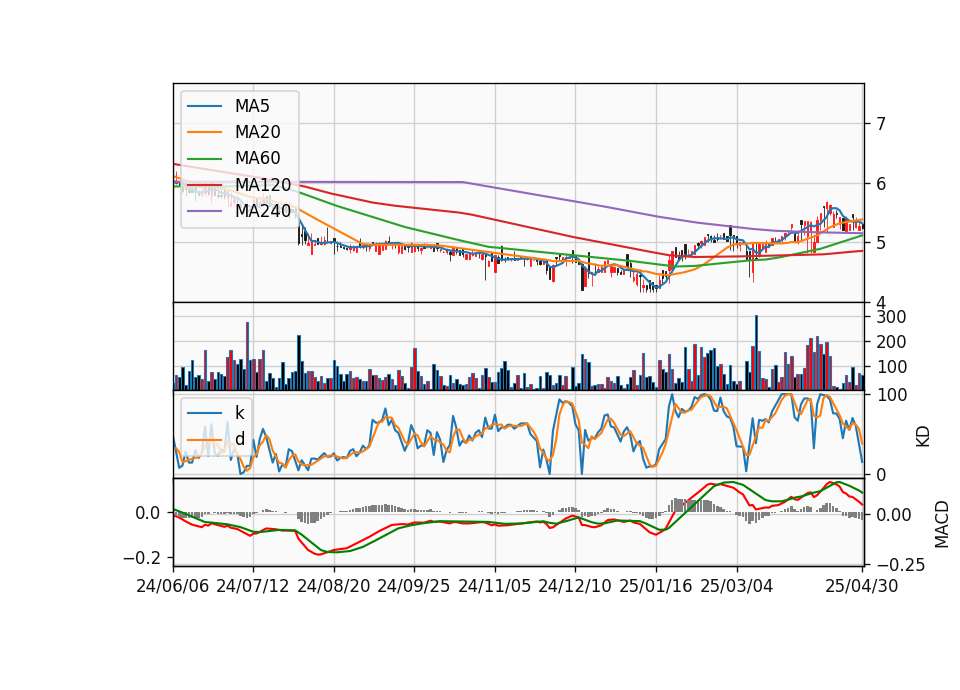This screenshot has height=690, width=960.
Task: Click the MA120 legend label
Action: tap(263, 185)
